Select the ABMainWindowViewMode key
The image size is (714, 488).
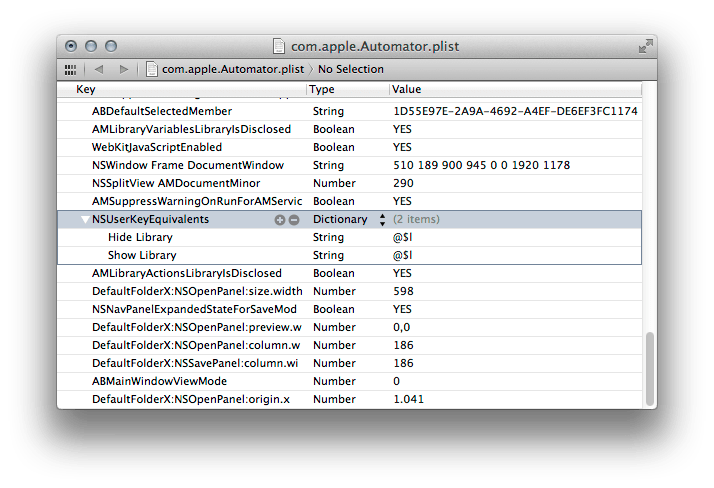(159, 381)
